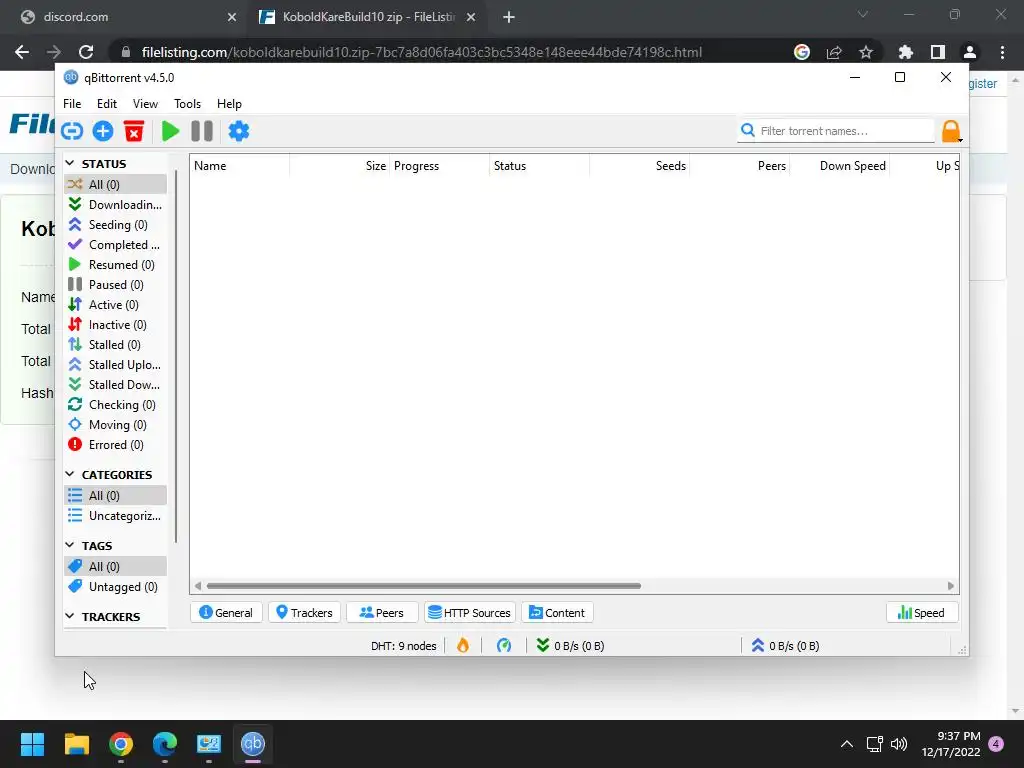Click the Pause toolbar icon
This screenshot has width=1024, height=768.
coord(202,131)
